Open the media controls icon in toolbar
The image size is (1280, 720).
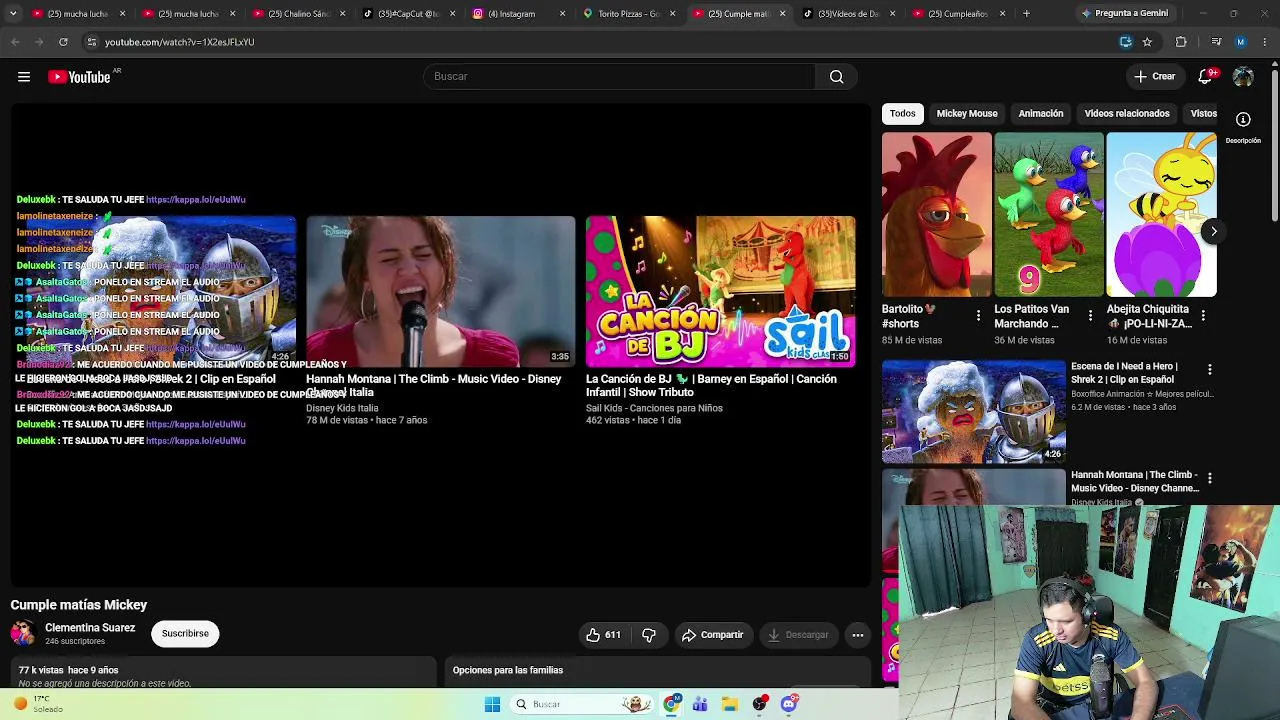pyautogui.click(x=1216, y=42)
